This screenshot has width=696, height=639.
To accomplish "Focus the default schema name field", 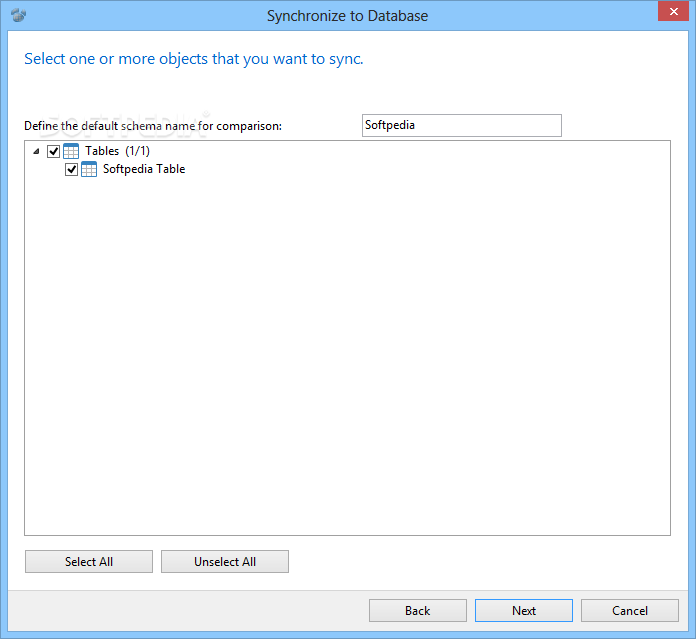I will point(462,126).
